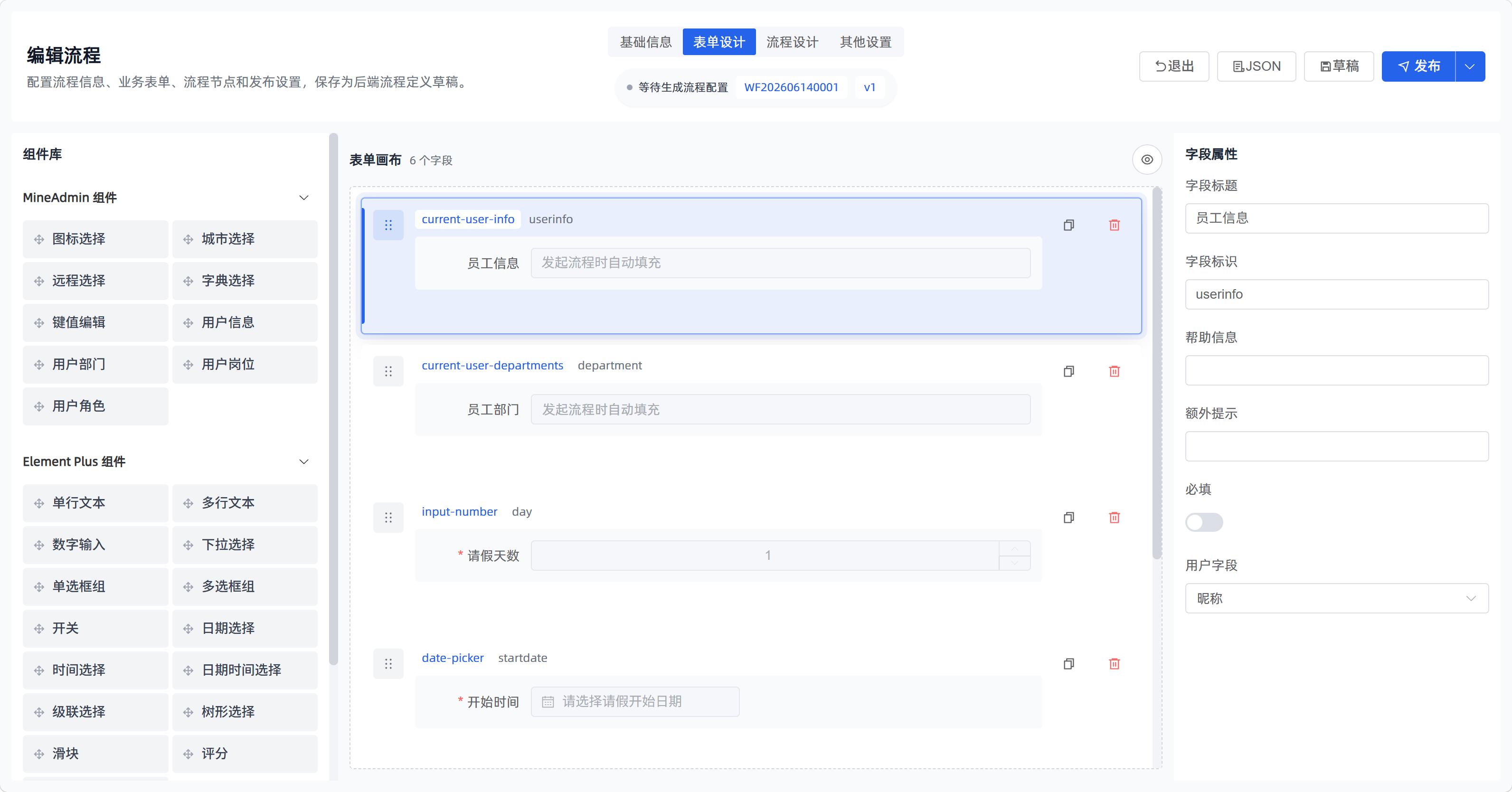Remove the department field with trash icon
Screen dimensions: 1512x792
1114,371
